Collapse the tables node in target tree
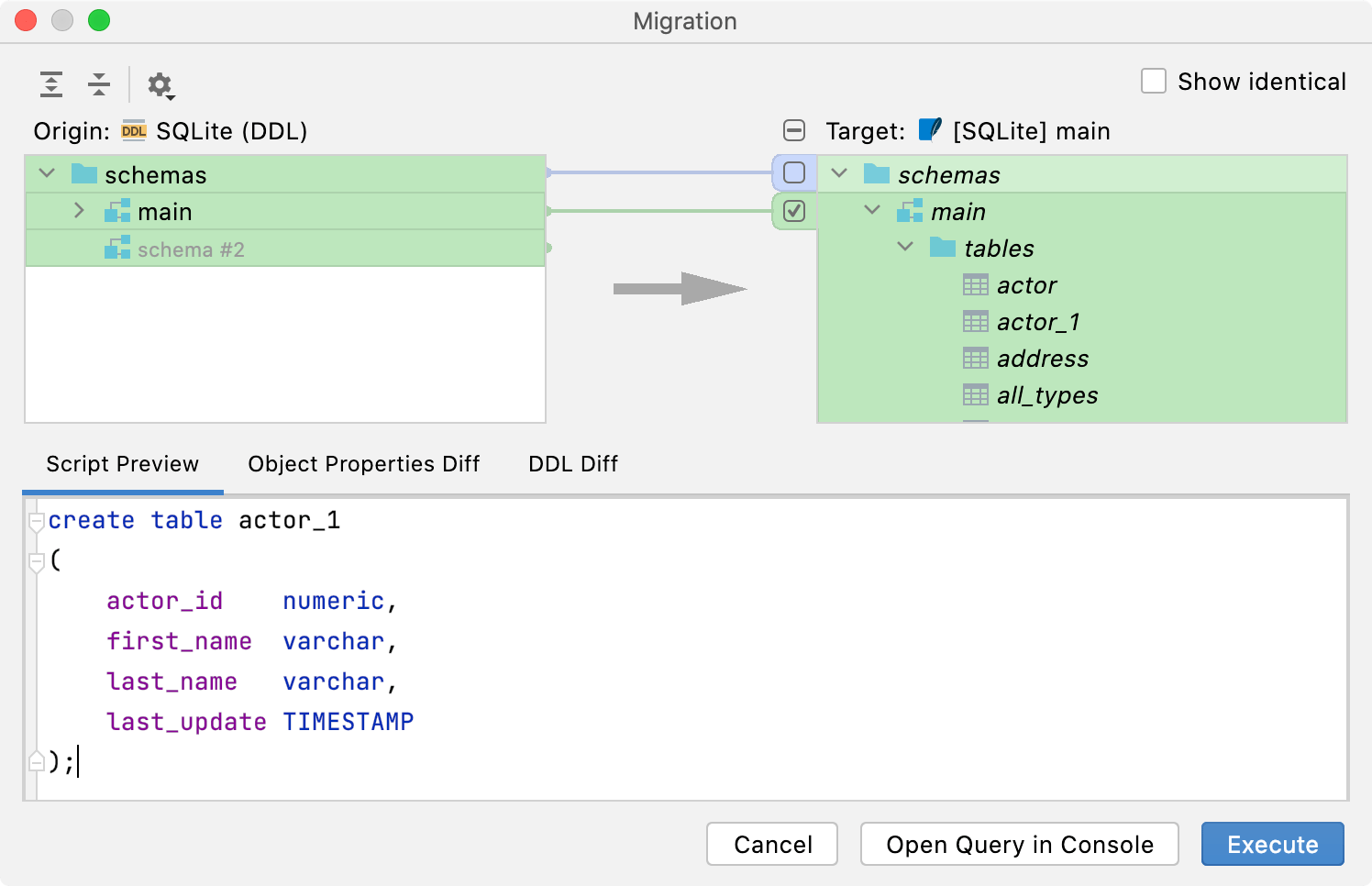 tap(905, 247)
